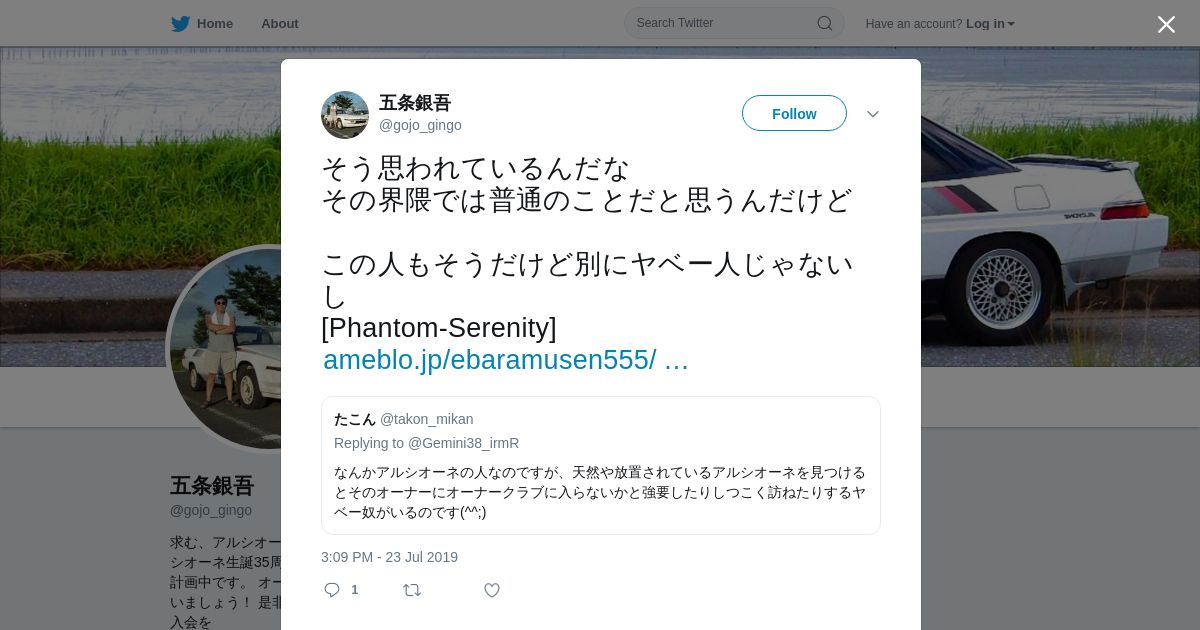
Task: Open the ameblo.jp/ebaramusen555 link
Action: click(x=506, y=360)
